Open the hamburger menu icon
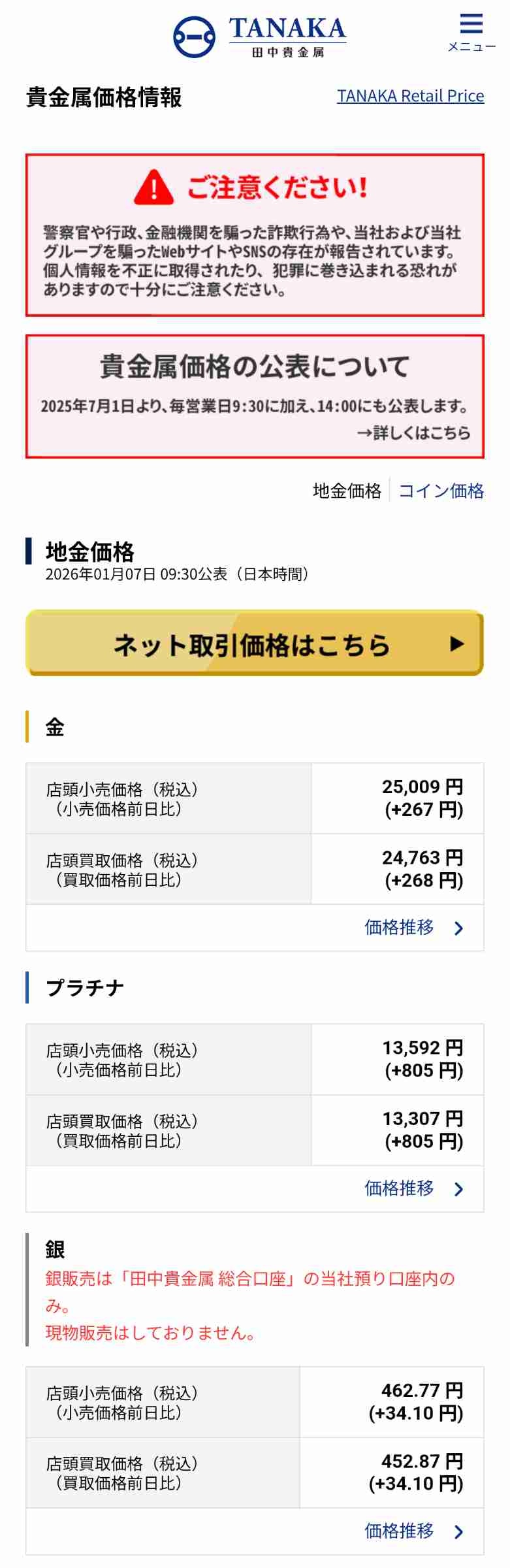Viewport: 510px width, 1568px height. click(x=471, y=24)
